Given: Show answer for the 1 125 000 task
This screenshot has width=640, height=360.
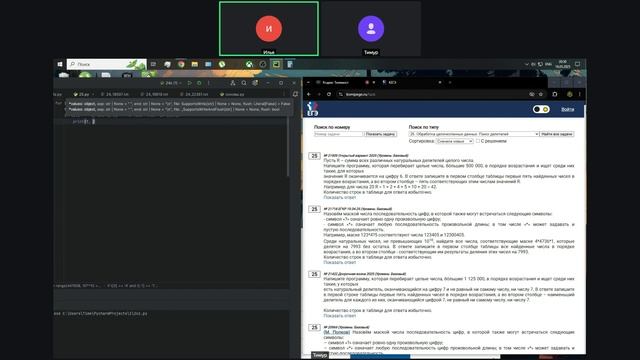Looking at the screenshot, I should click(x=340, y=316).
